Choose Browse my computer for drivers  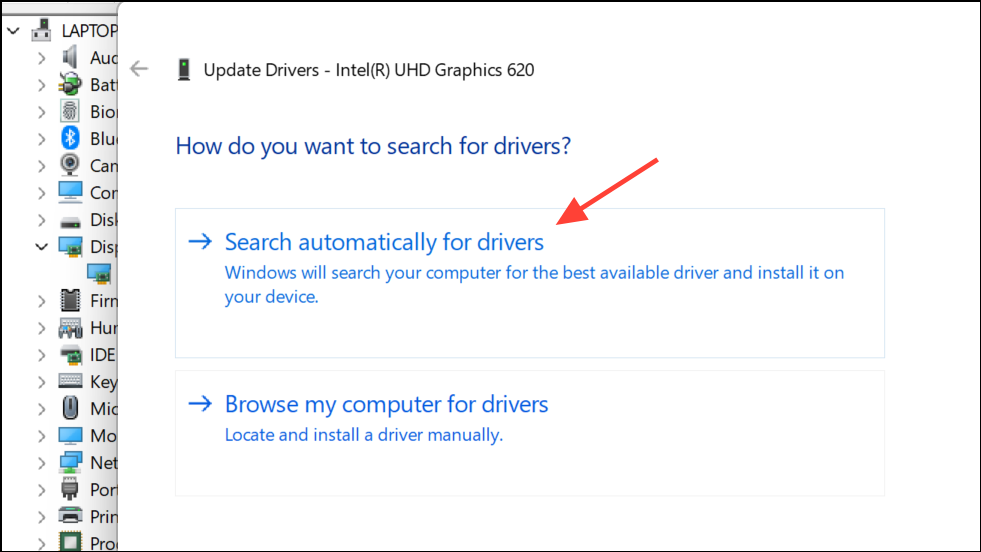point(386,404)
